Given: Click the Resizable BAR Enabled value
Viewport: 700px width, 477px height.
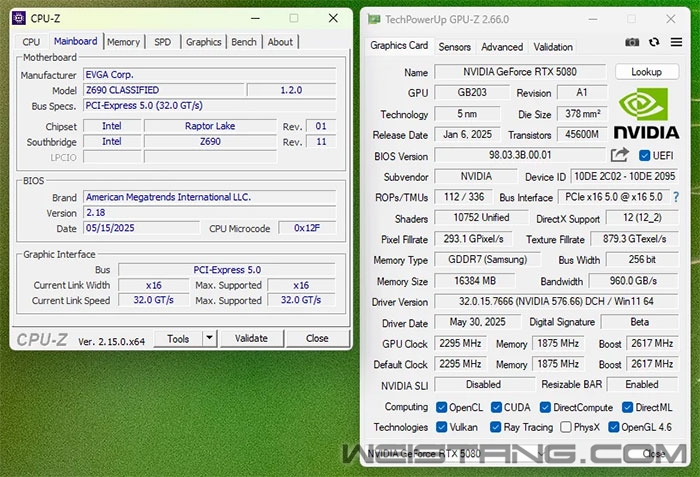Looking at the screenshot, I should click(x=642, y=384).
